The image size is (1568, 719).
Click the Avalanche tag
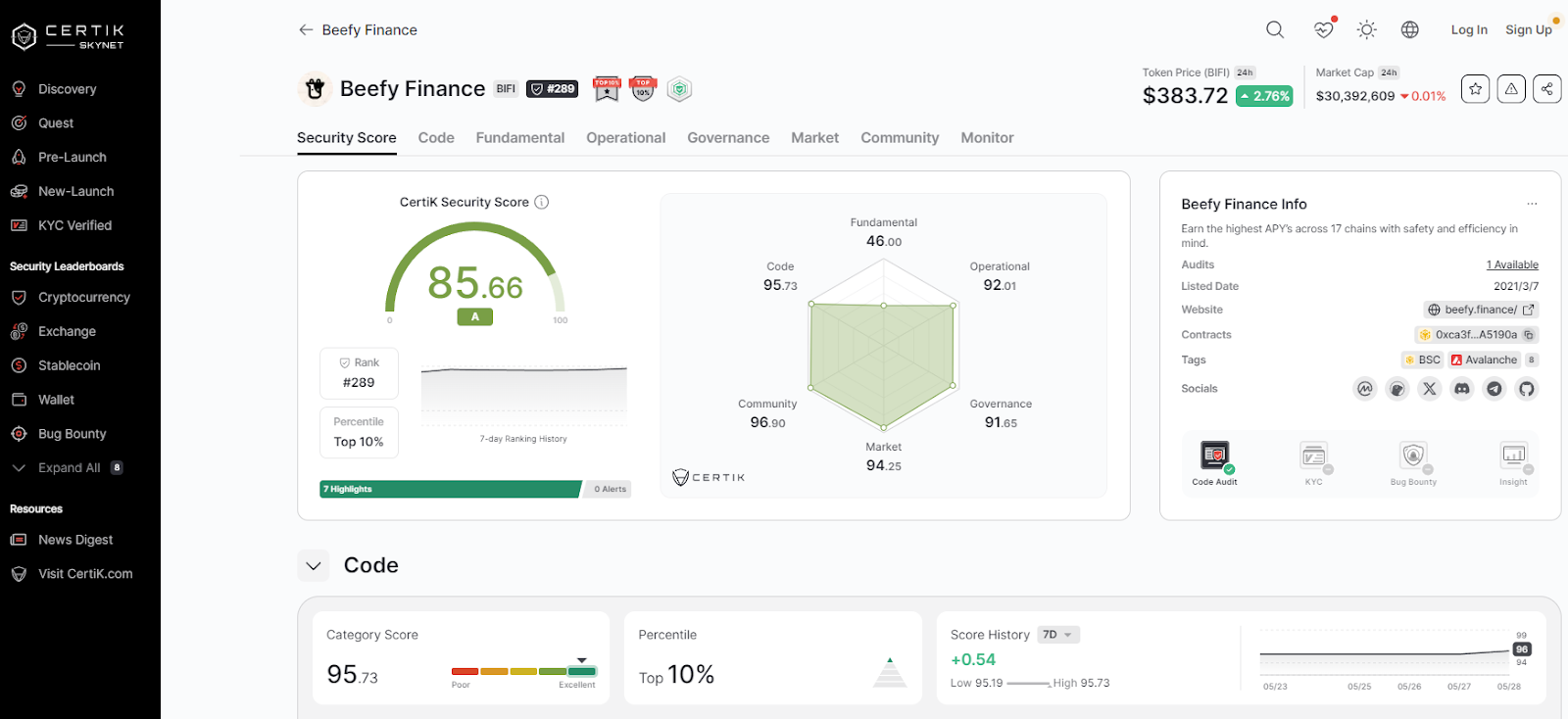point(1484,360)
